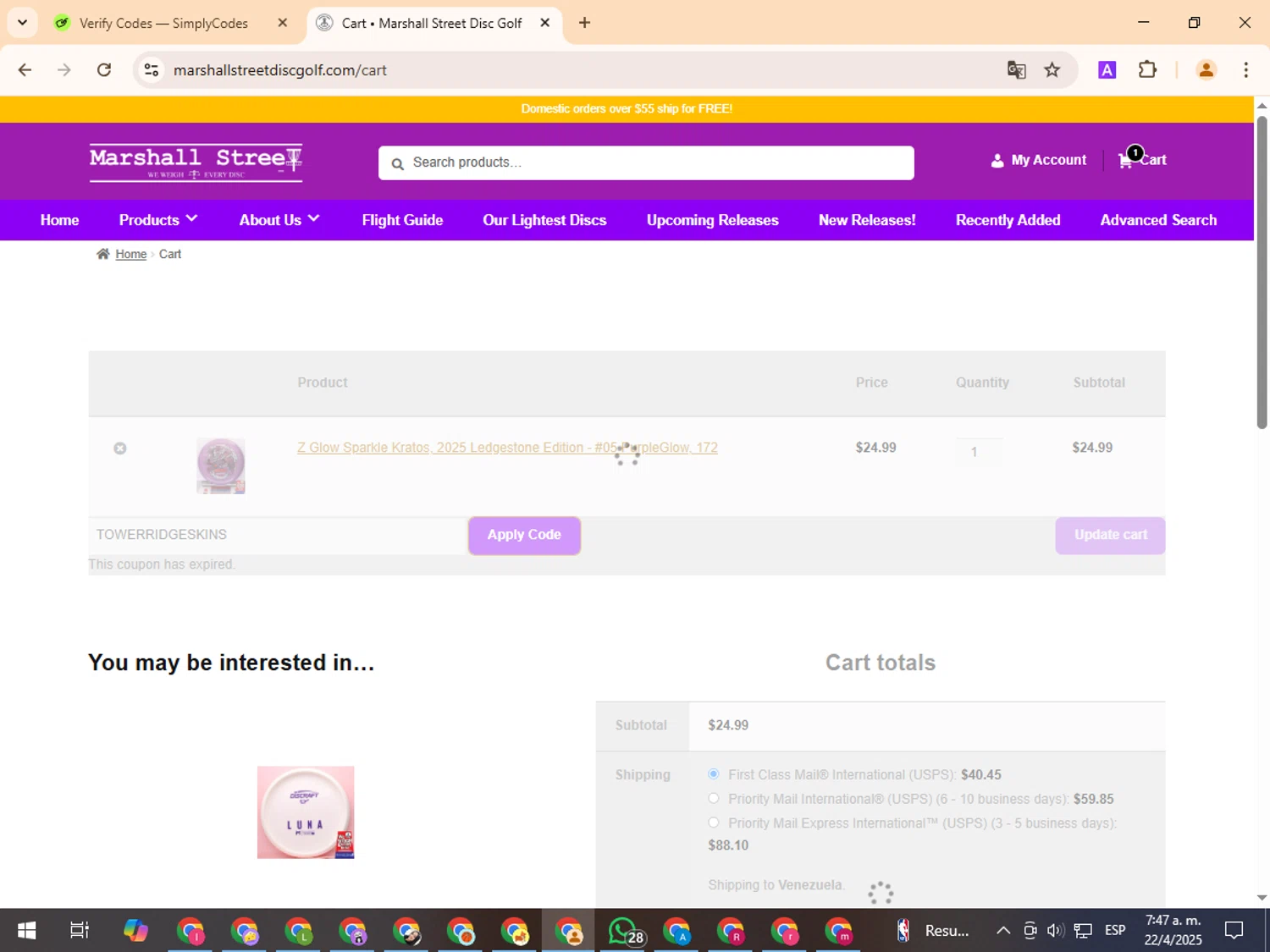Go back with browser back arrow

25,70
